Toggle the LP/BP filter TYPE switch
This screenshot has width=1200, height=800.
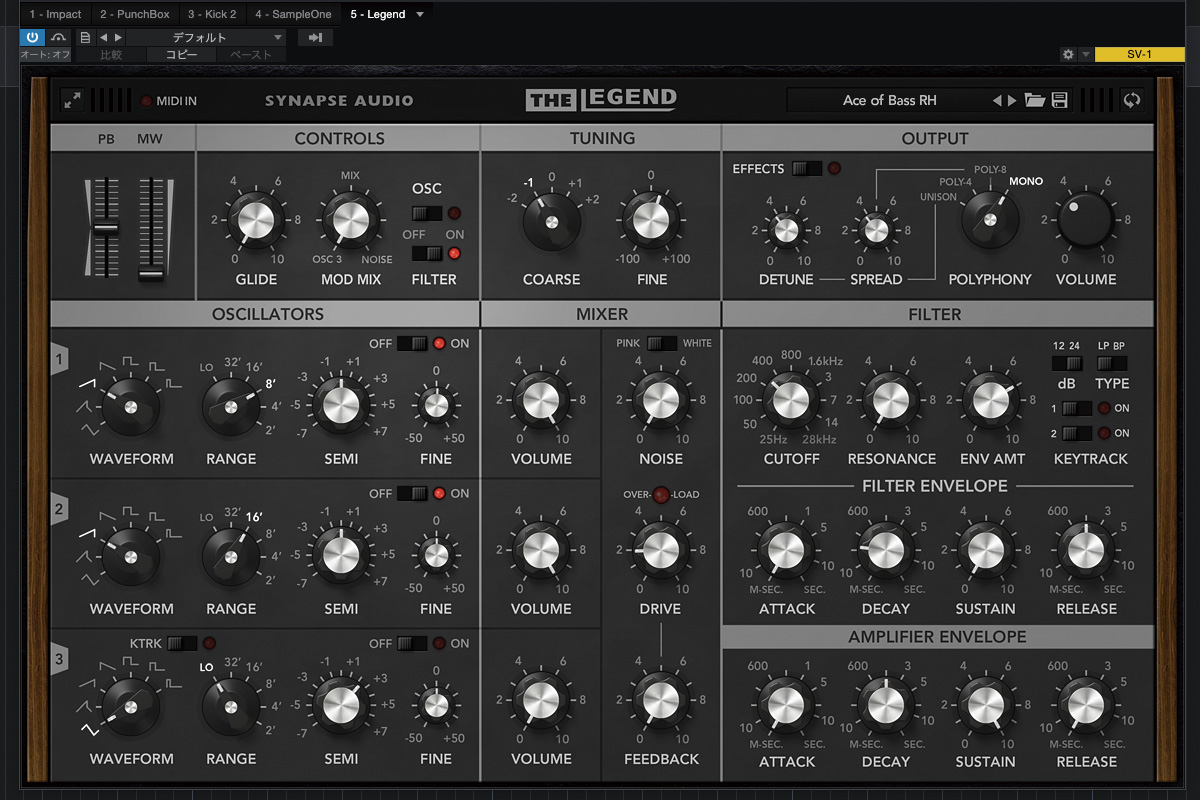(1112, 364)
